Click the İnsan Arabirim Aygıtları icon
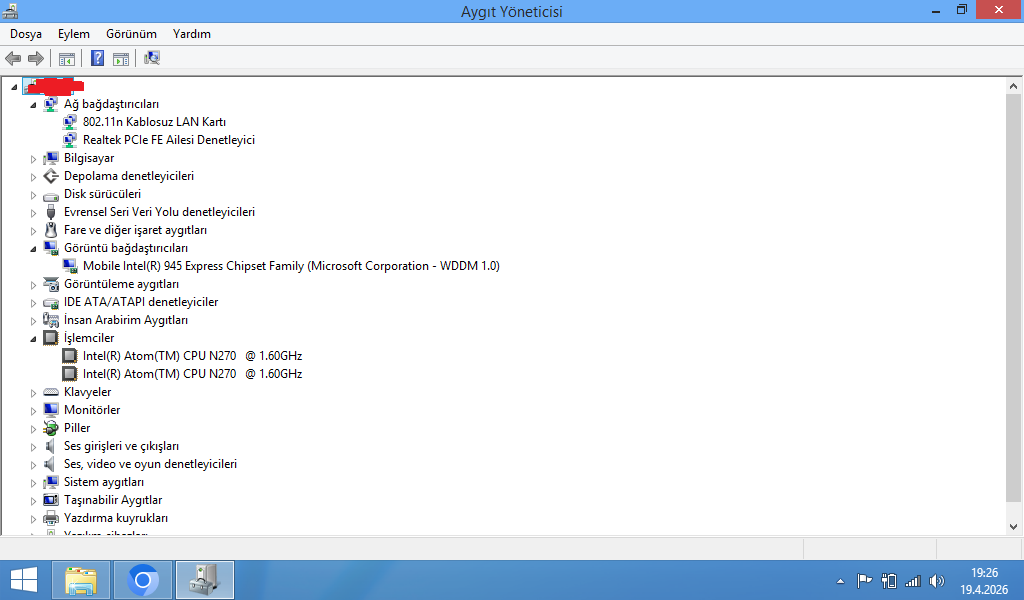The height and width of the screenshot is (600, 1024). (51, 320)
